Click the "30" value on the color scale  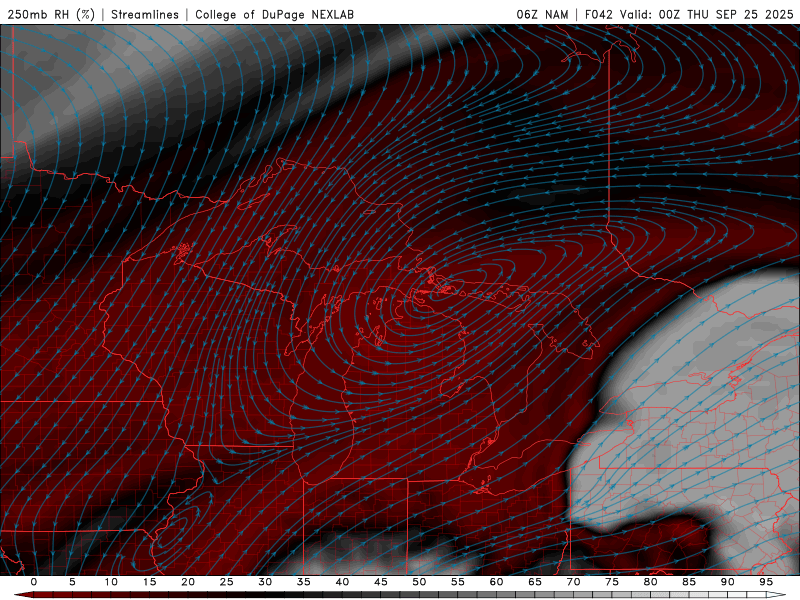[x=265, y=582]
